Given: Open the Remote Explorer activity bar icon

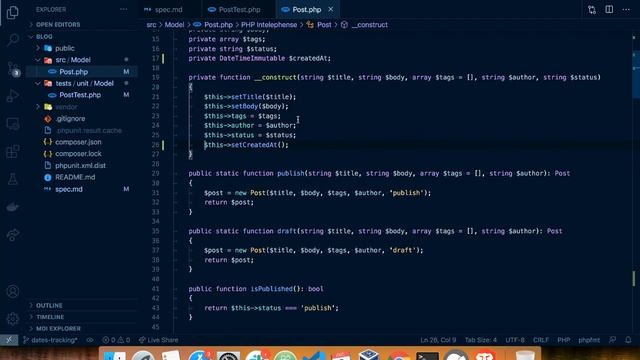Looking at the screenshot, I should (13, 124).
